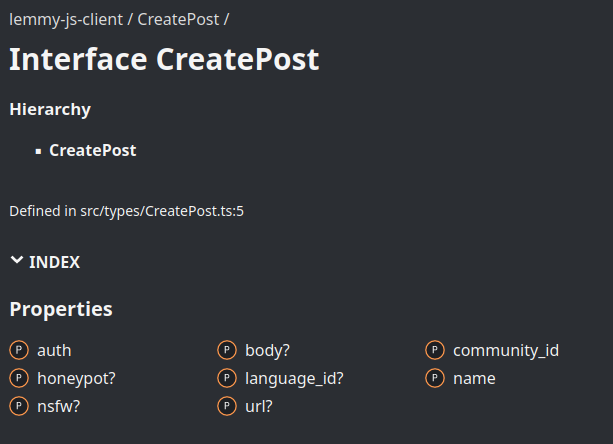Open the lemmy-js-client breadcrumb link
The image size is (613, 444).
coord(66,20)
